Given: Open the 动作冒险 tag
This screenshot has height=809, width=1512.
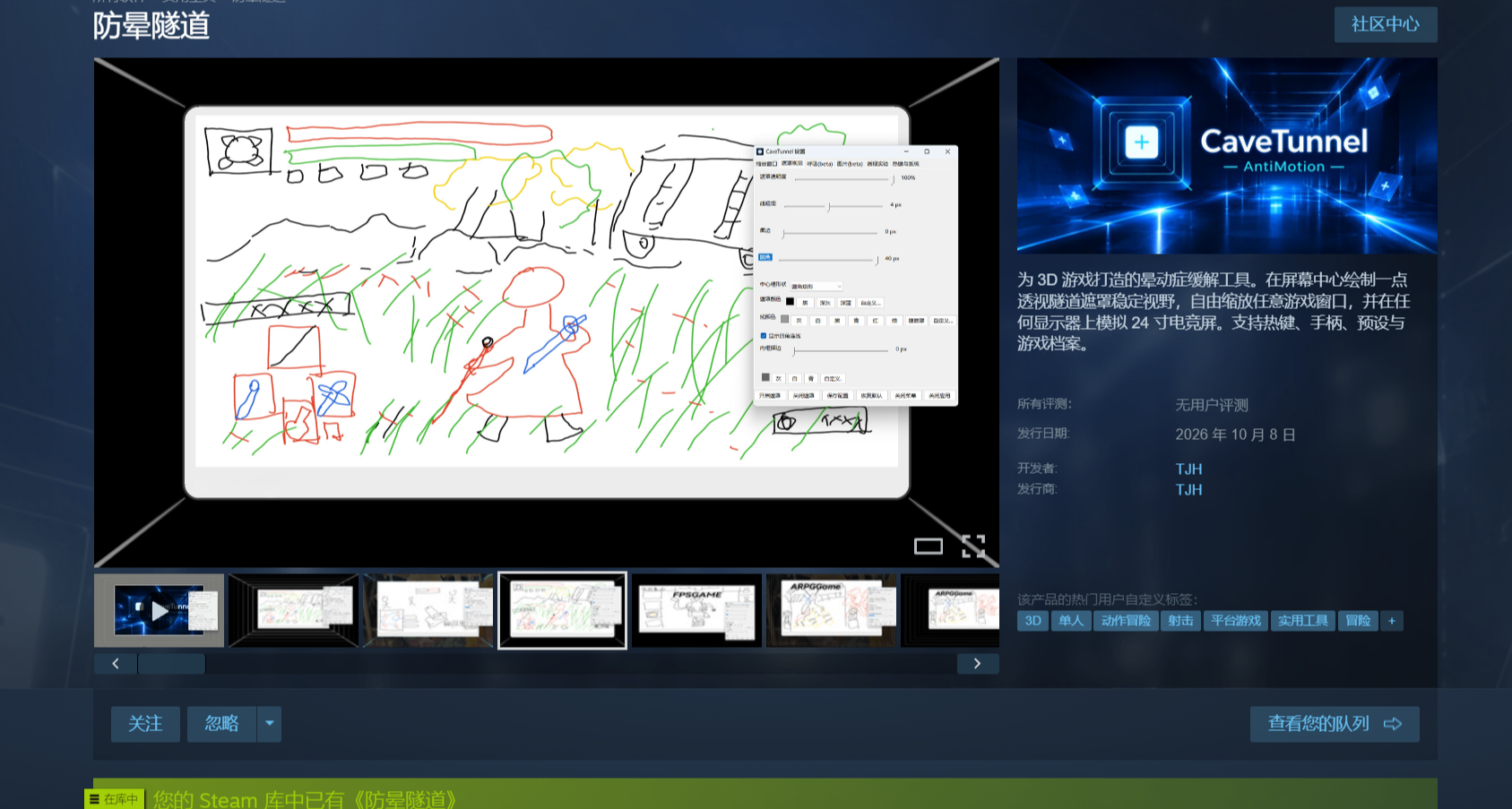Looking at the screenshot, I should 1126,621.
